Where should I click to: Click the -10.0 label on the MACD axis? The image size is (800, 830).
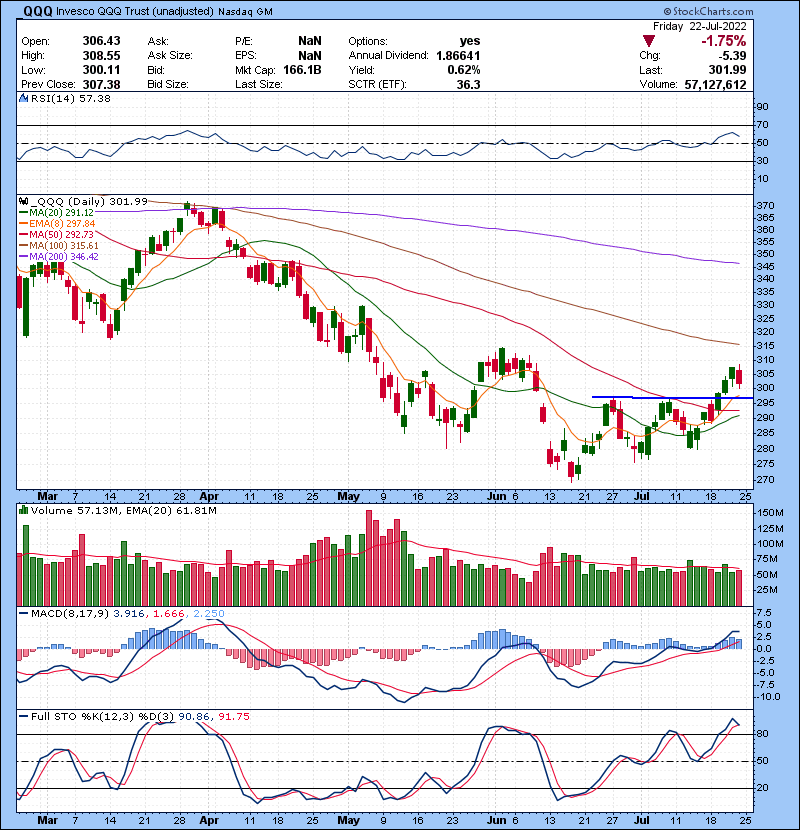point(769,697)
